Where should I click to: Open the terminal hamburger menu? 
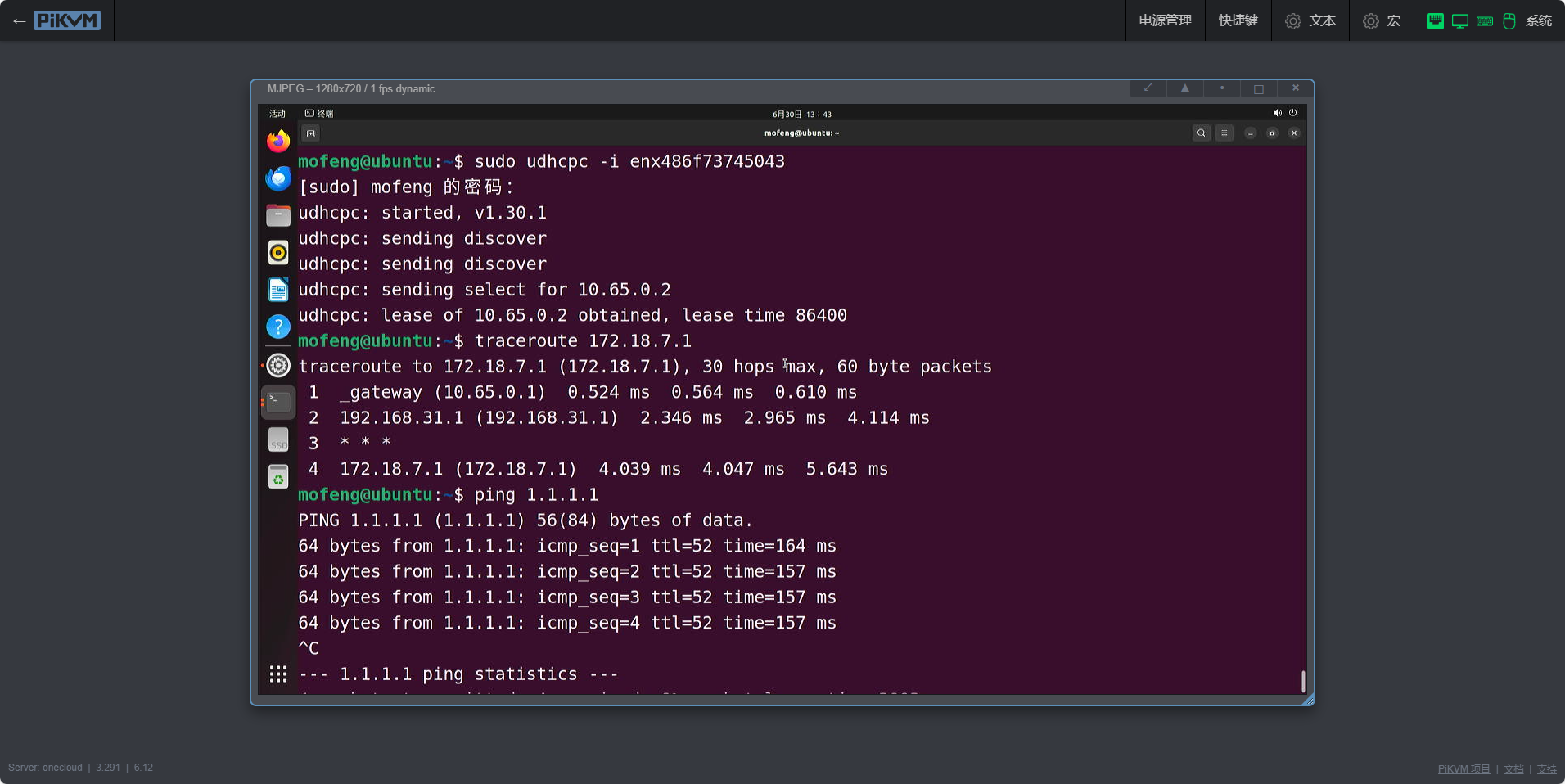1224,133
